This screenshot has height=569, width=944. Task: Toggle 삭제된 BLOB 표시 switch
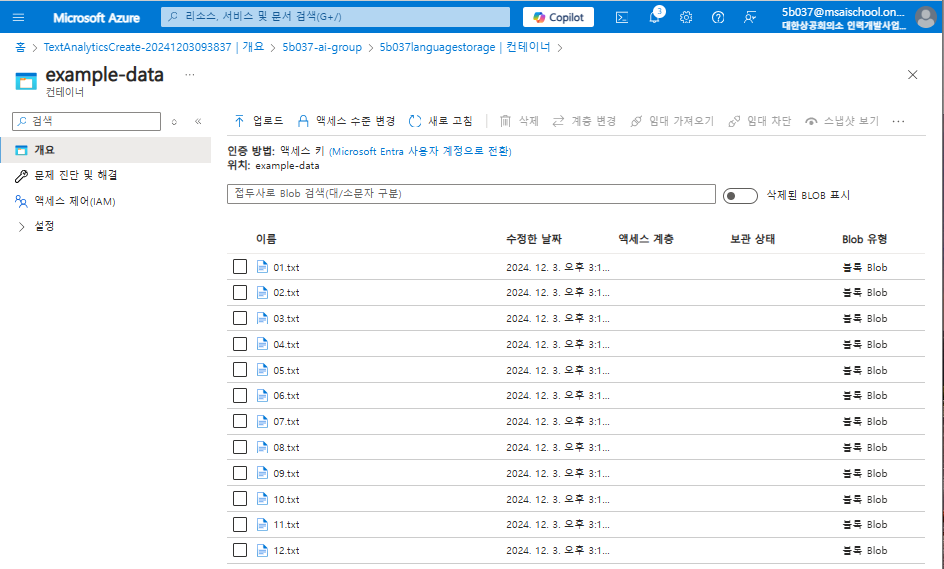[x=740, y=196]
